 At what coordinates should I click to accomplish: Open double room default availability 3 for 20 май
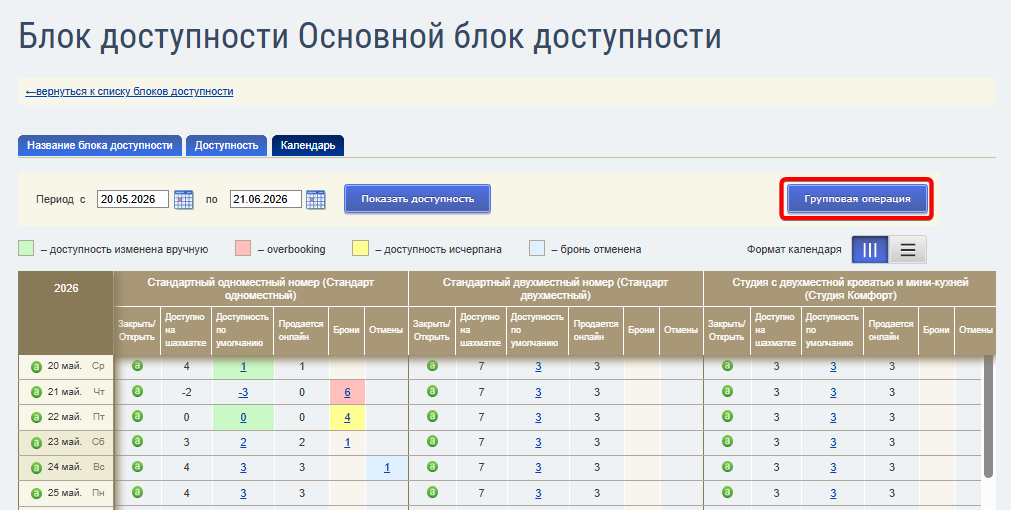538,367
